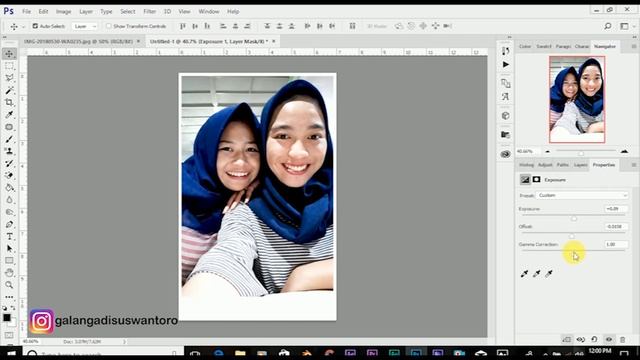Image resolution: width=640 pixels, height=360 pixels.
Task: Toggle adjustment layer visibility eye icon
Action: pyautogui.click(x=609, y=339)
